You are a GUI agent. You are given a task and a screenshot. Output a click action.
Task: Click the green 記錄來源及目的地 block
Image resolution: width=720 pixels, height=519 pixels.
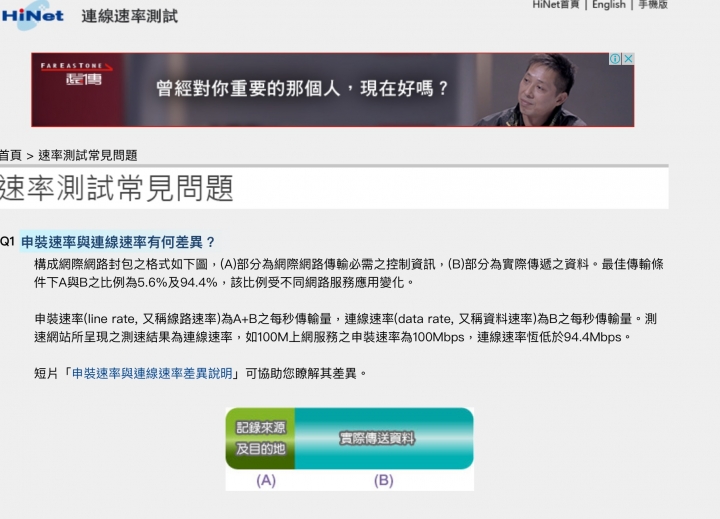(260, 438)
